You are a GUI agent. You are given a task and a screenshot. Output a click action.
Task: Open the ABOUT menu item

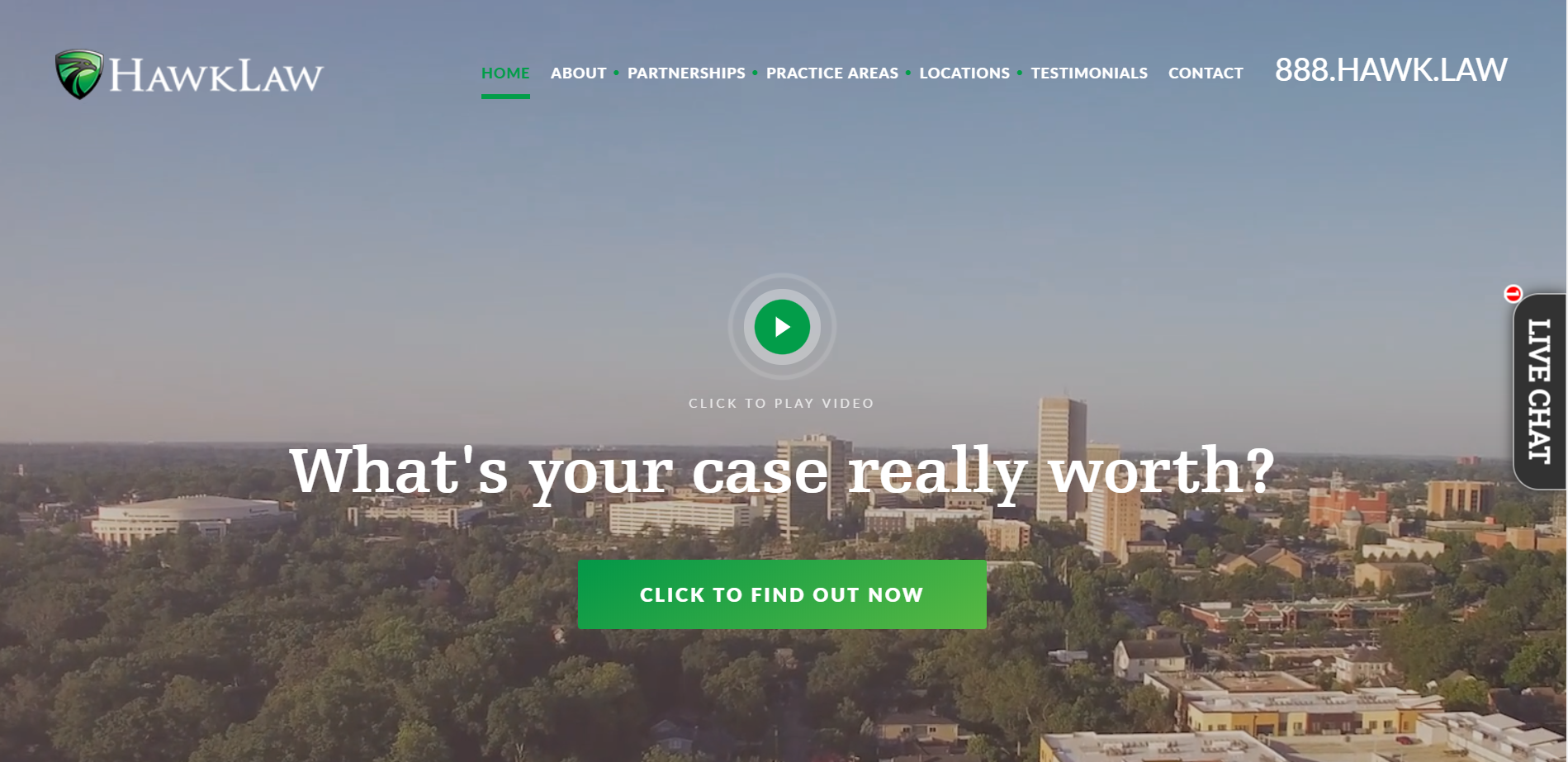[x=578, y=73]
